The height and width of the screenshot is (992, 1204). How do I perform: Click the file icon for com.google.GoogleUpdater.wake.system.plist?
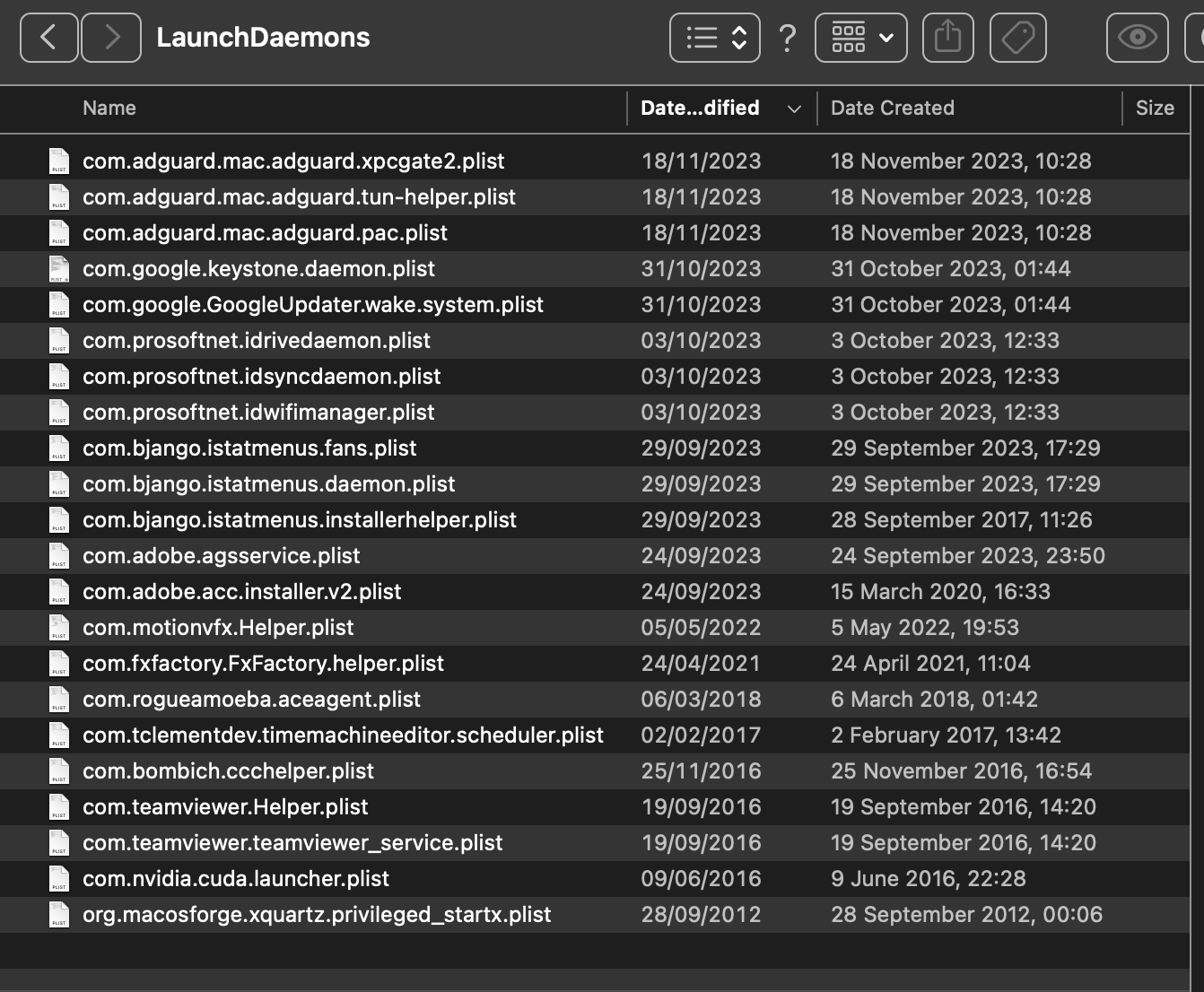pyautogui.click(x=59, y=305)
